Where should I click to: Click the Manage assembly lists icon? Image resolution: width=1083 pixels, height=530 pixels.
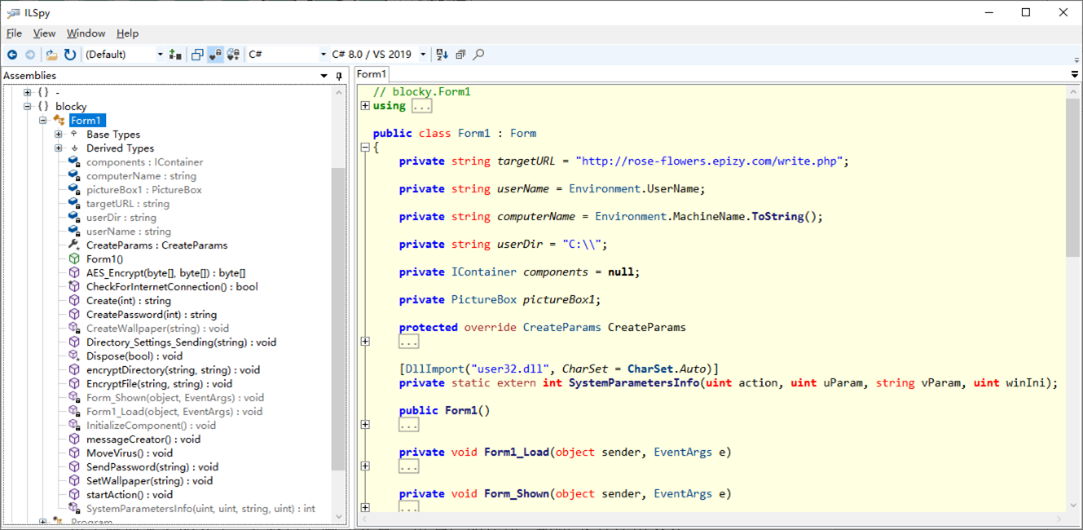[x=175, y=54]
